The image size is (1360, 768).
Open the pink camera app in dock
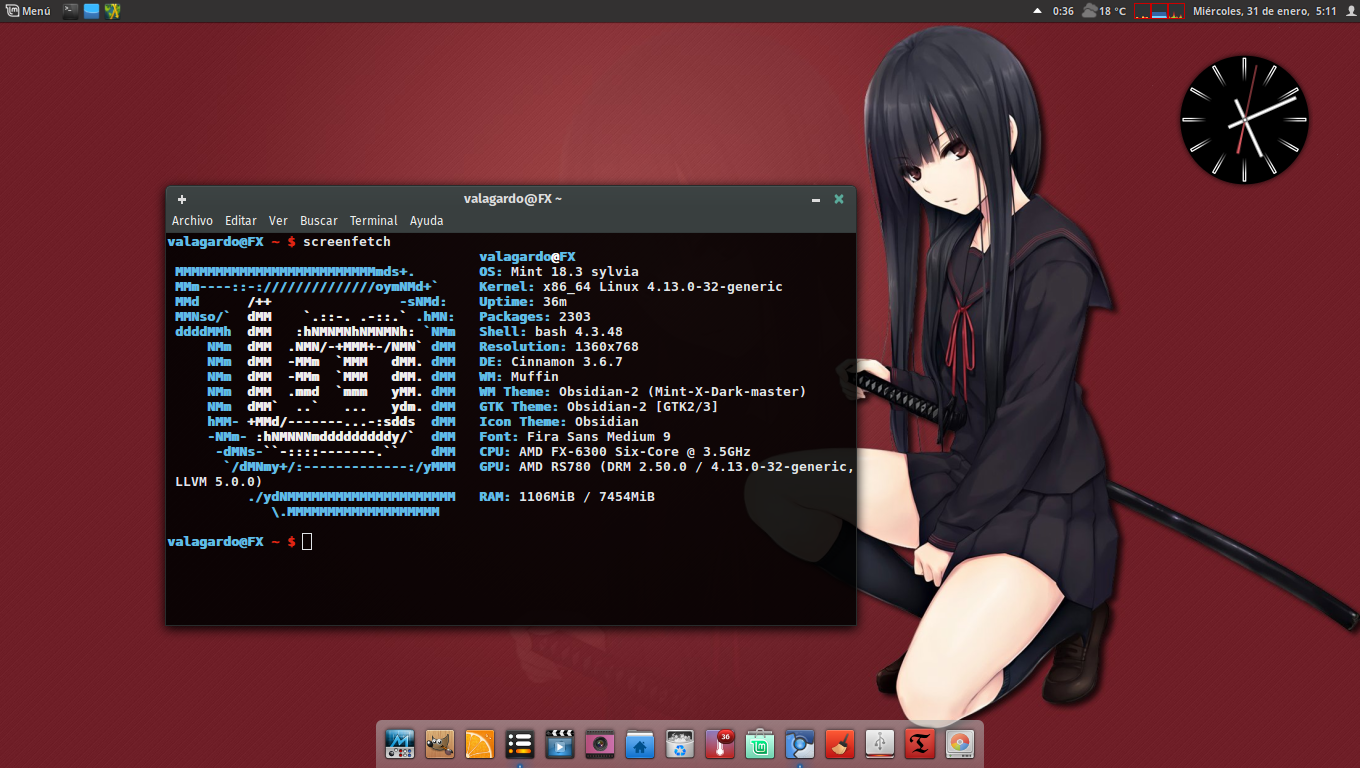tap(600, 744)
